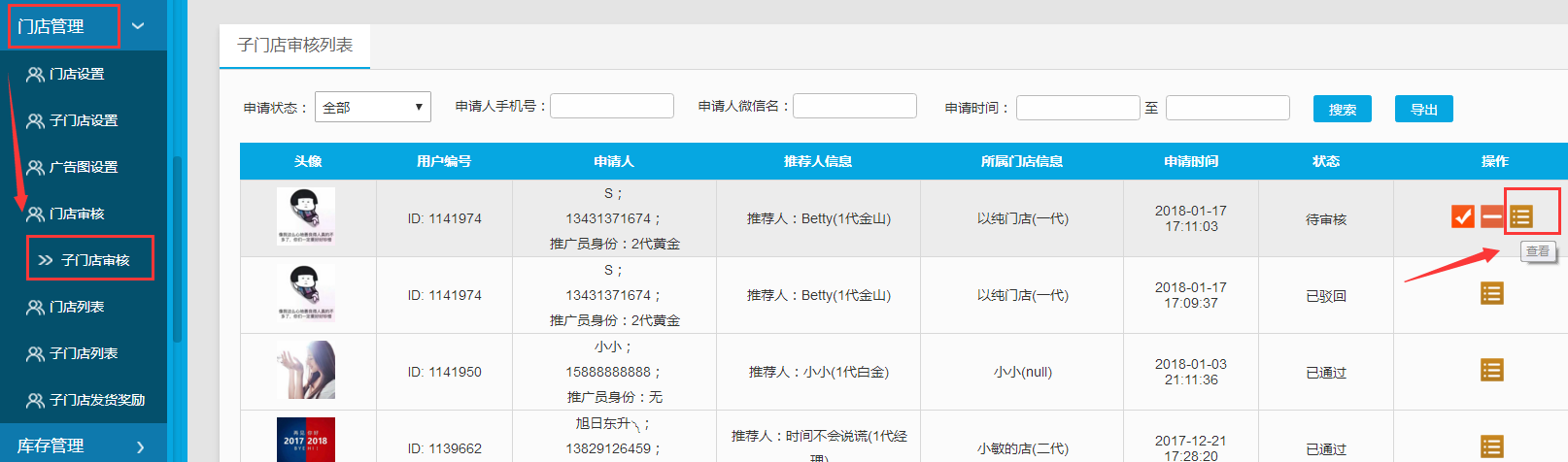This screenshot has width=1568, height=462.
Task: Click the date 2018-01-03 21:11:36
Action: click(x=1191, y=372)
